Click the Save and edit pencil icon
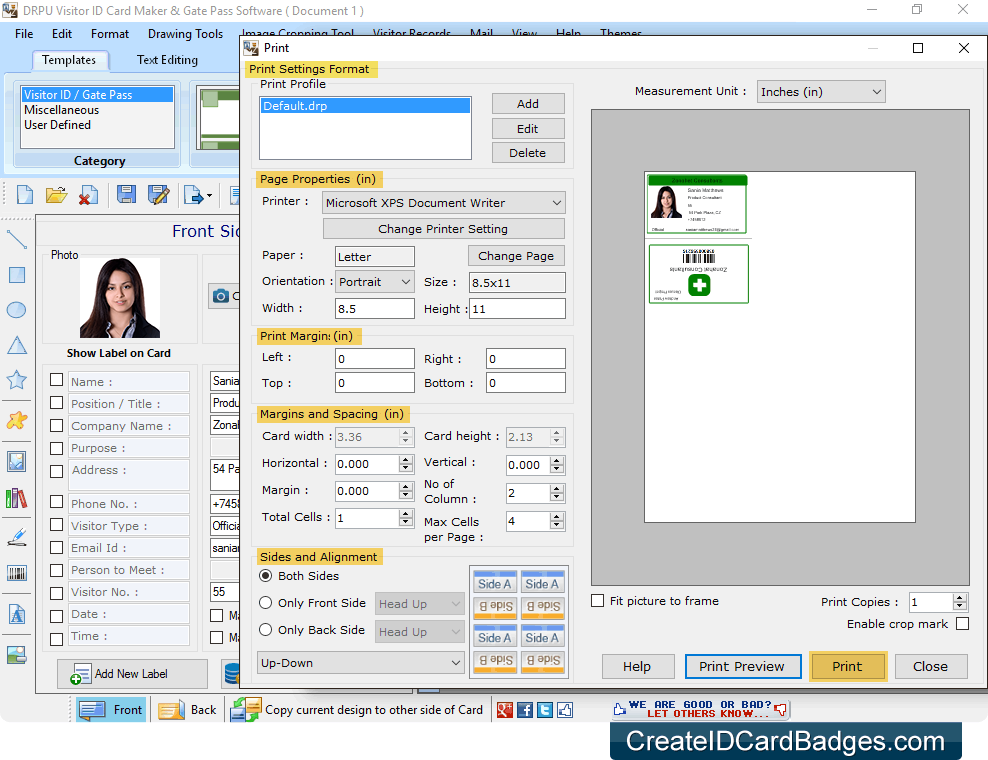Viewport: 988px width, 760px height. [x=158, y=195]
